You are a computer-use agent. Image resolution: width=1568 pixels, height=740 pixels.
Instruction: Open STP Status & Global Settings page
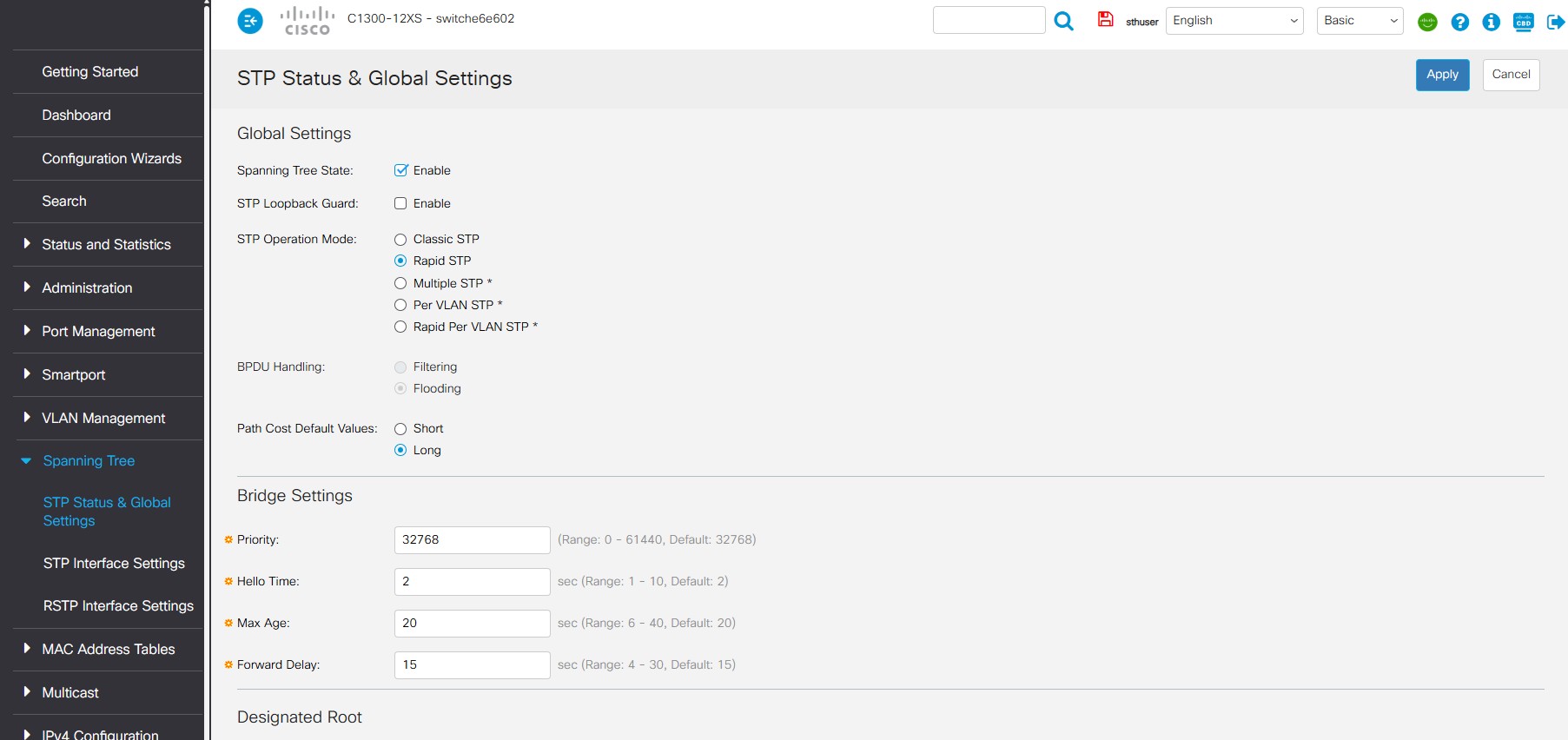point(107,512)
